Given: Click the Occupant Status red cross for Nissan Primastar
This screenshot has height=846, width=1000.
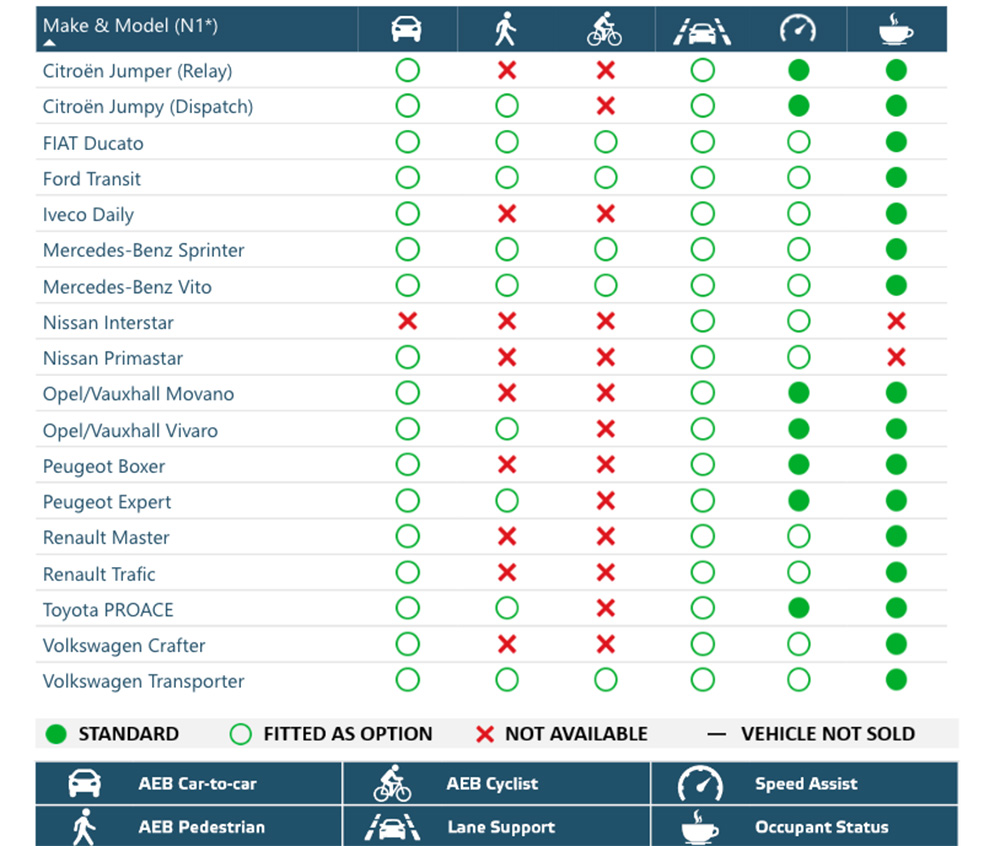Looking at the screenshot, I should tap(896, 358).
